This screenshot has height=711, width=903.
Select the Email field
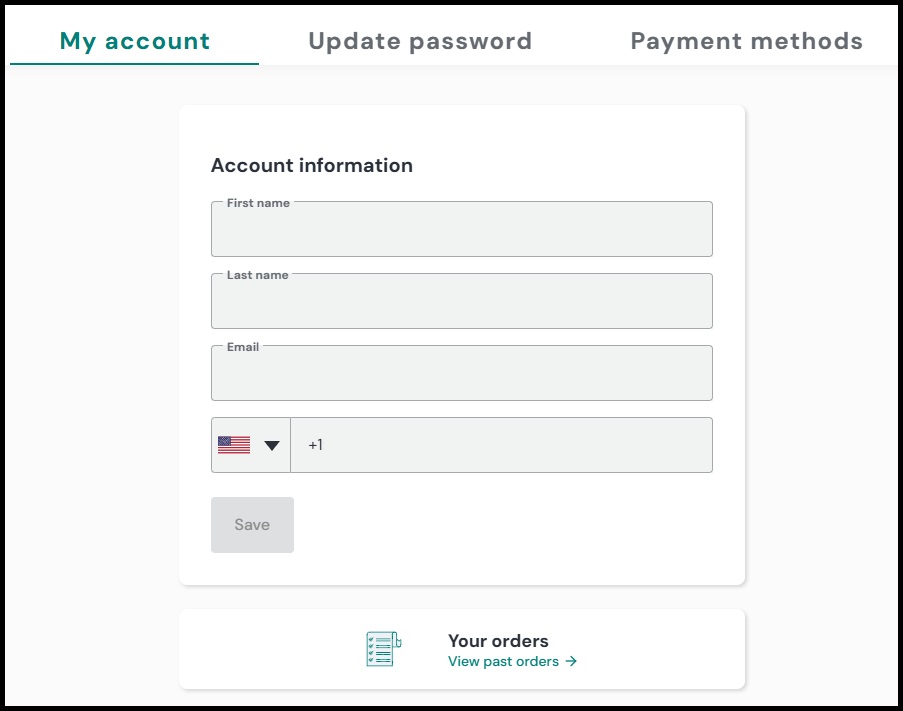click(461, 376)
